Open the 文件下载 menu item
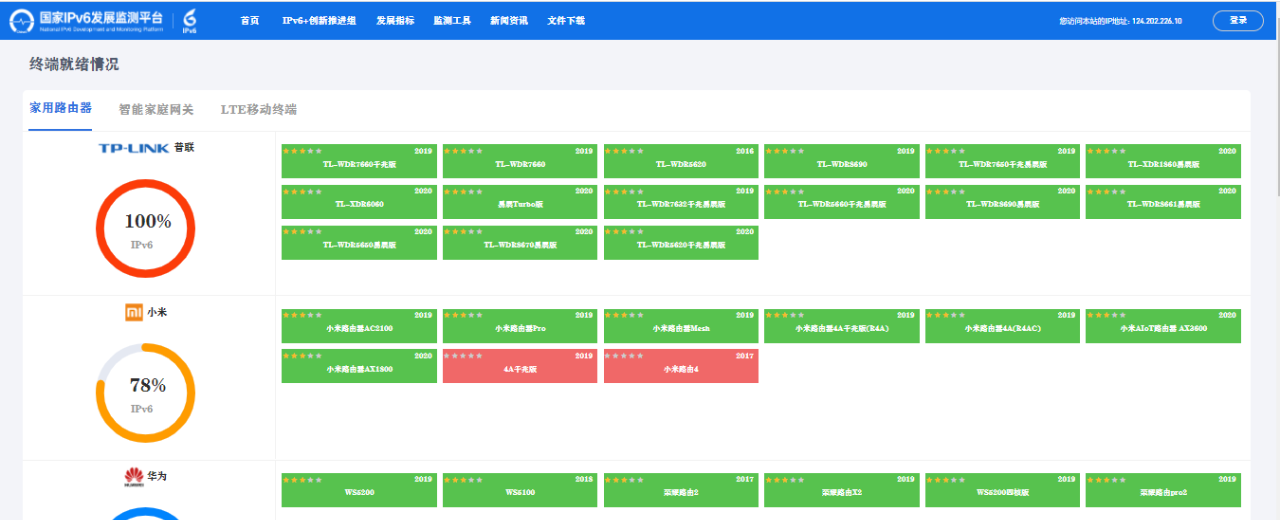 [566, 20]
